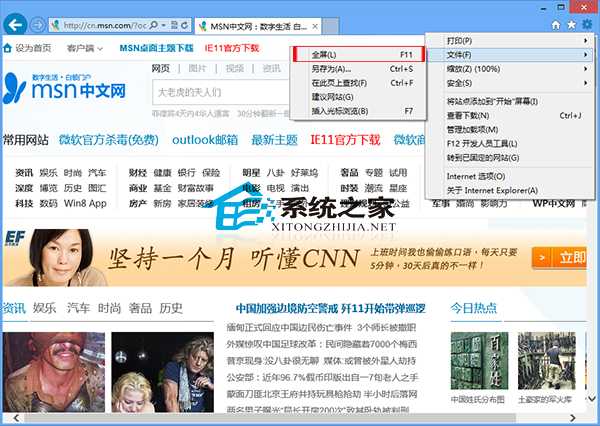Choose 查看下载(N) menu item

(x=509, y=116)
